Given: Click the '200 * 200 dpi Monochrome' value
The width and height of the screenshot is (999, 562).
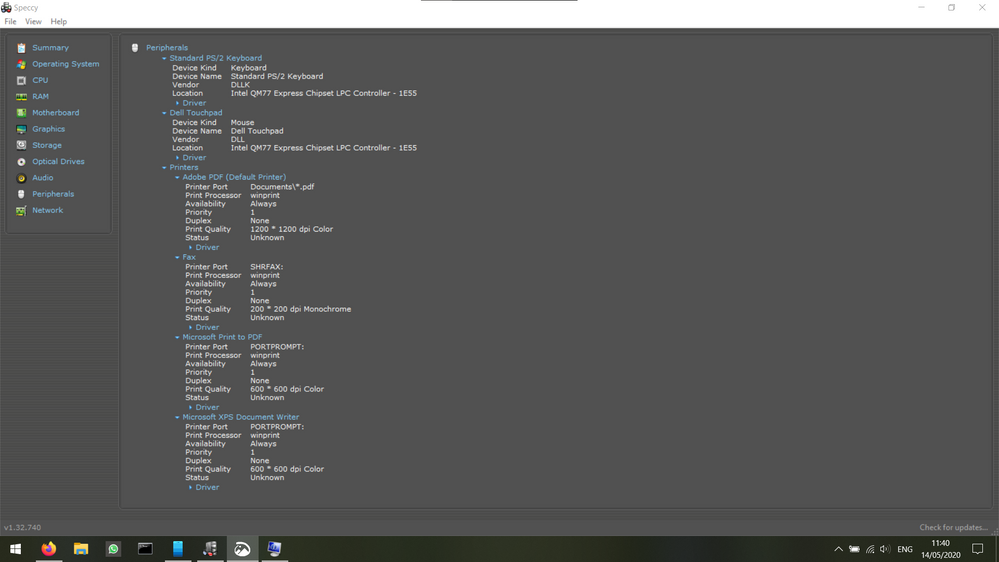Looking at the screenshot, I should (x=300, y=309).
